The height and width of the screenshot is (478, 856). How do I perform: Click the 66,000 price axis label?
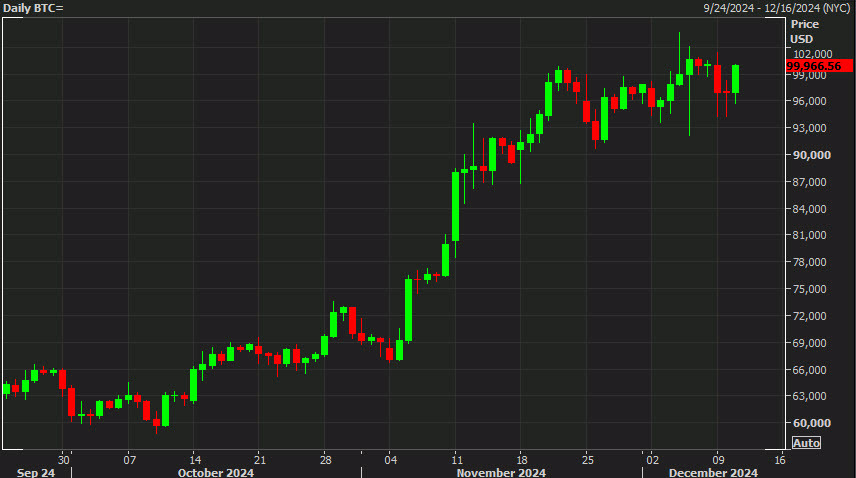coord(810,369)
